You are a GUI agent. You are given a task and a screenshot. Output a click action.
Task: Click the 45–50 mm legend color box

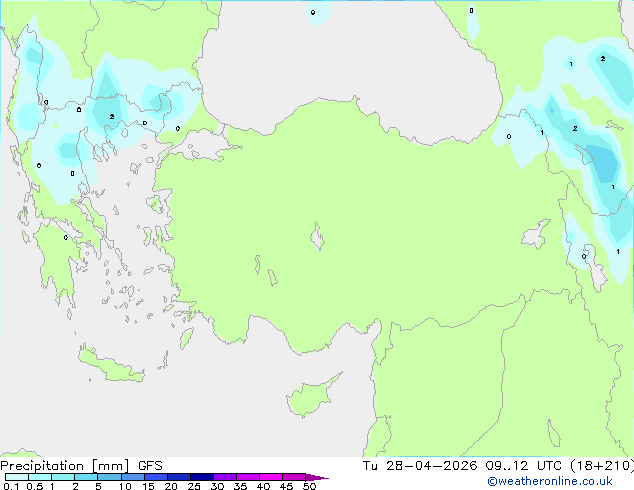pos(294,477)
